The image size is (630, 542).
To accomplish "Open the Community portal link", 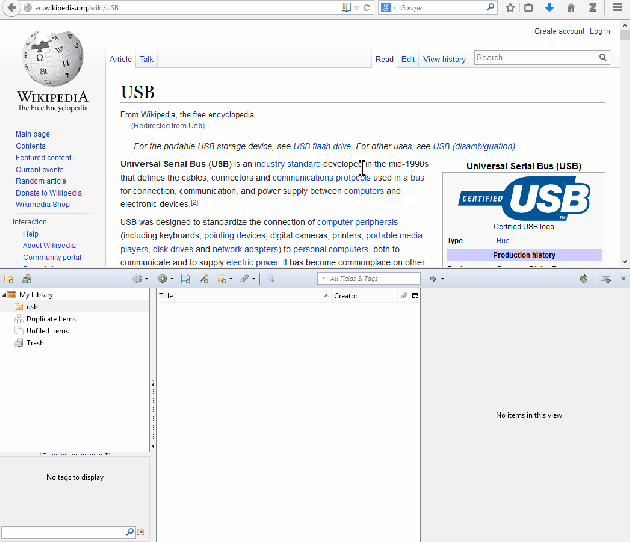I will tap(52, 257).
